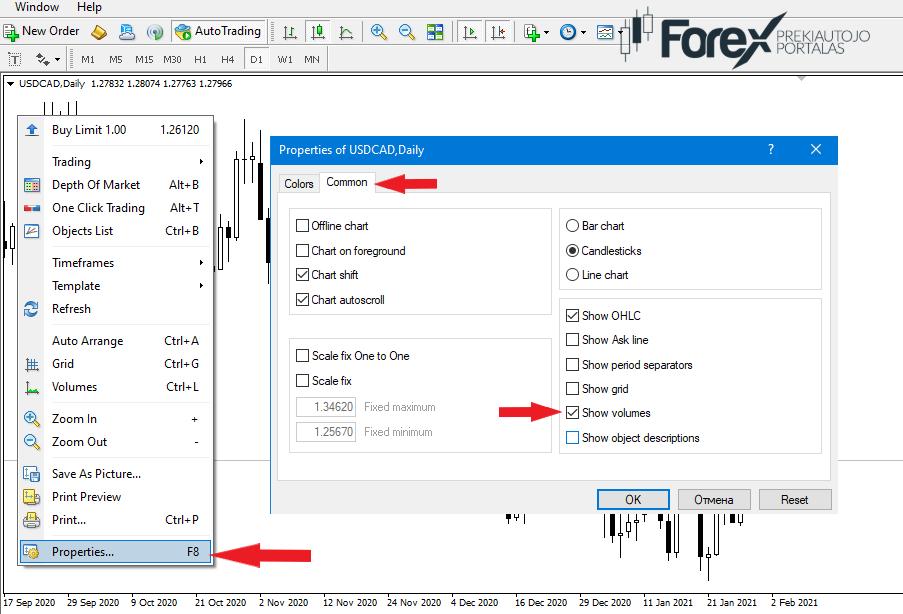903x614 pixels.
Task: Expand the Trading submenu arrow
Action: pos(201,161)
